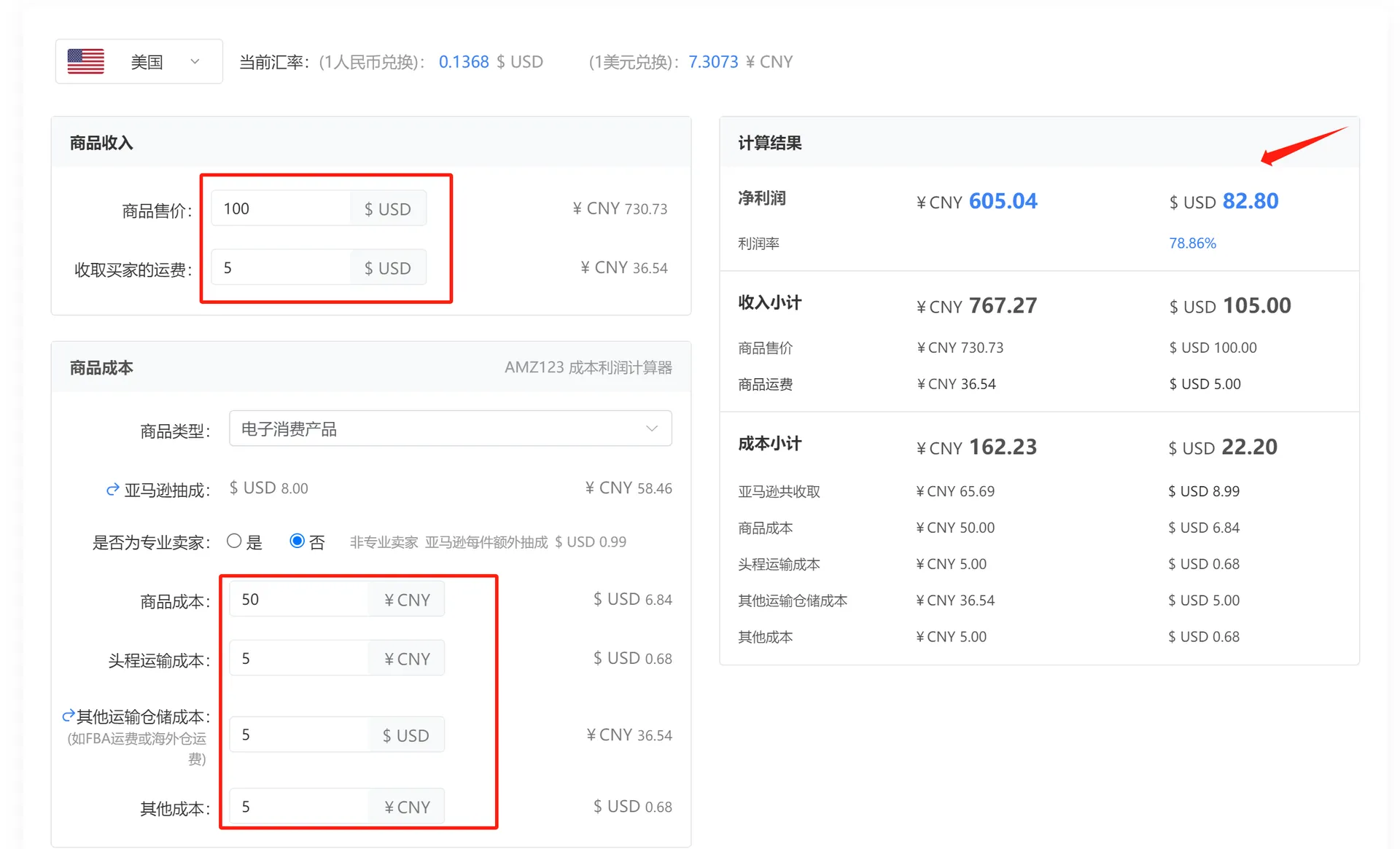Click the ¥ CNY 730.73 conversion beside 商品售价 input
Viewport: 1400px width, 849px height.
coord(620,208)
